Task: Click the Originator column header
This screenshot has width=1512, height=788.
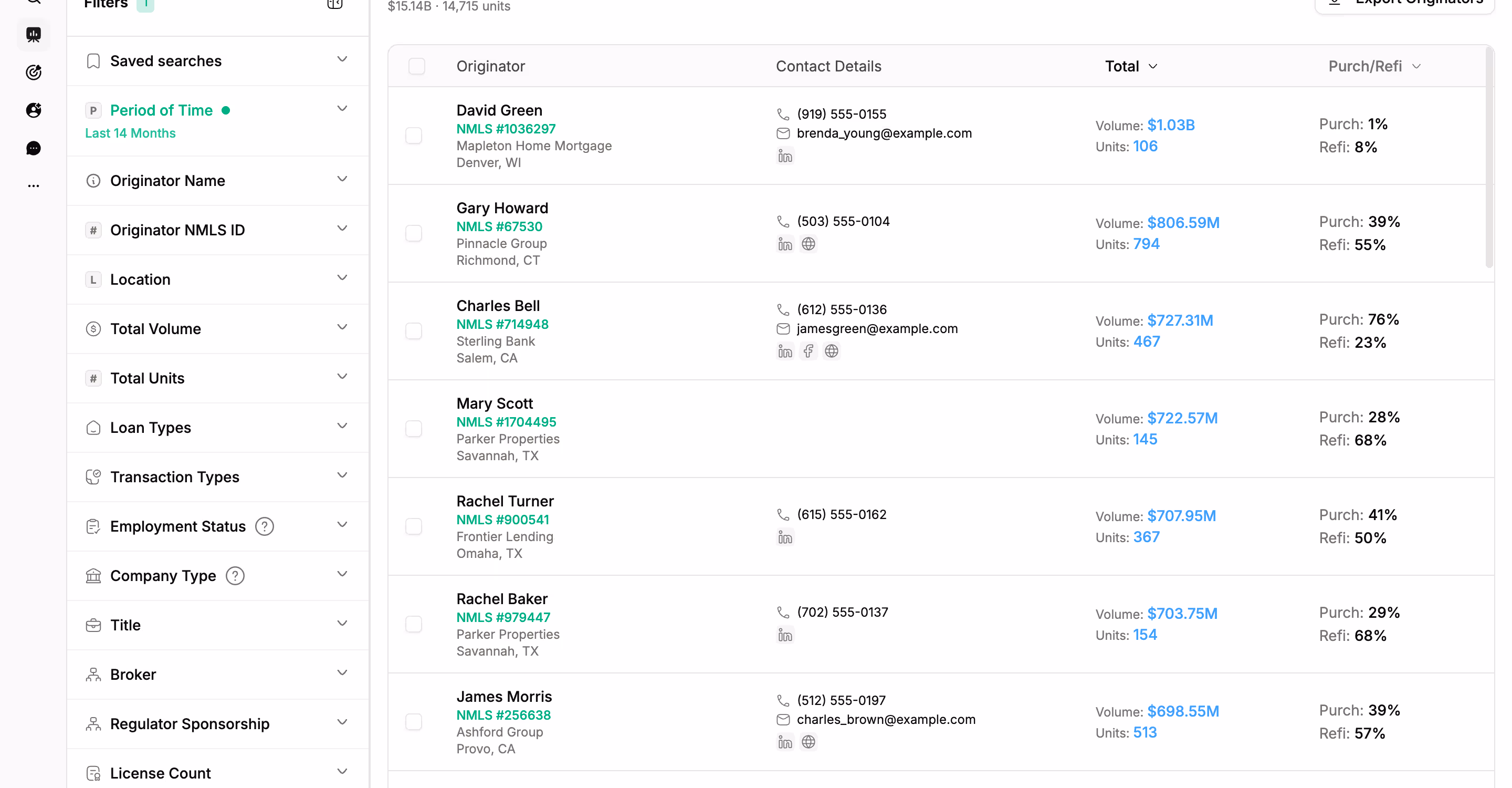Action: pyautogui.click(x=491, y=66)
